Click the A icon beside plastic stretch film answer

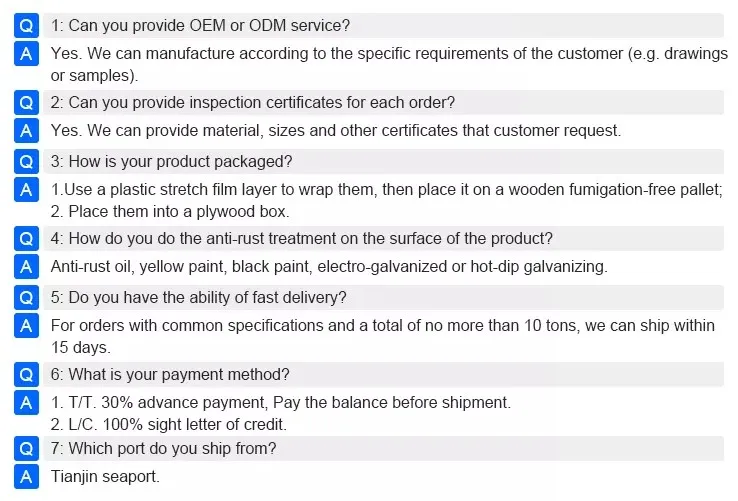coord(26,190)
